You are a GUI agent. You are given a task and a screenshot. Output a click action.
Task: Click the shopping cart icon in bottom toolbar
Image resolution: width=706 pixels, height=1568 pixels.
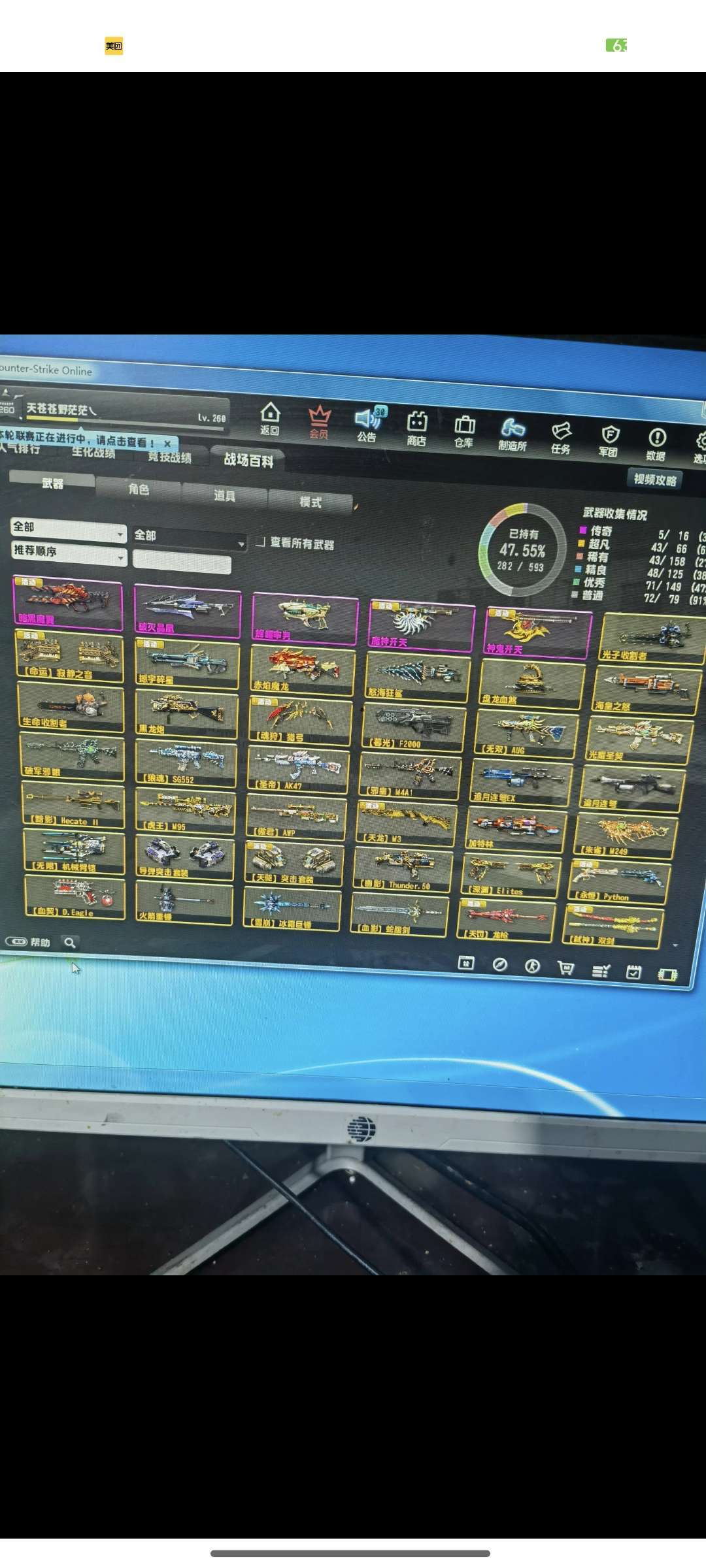(566, 968)
